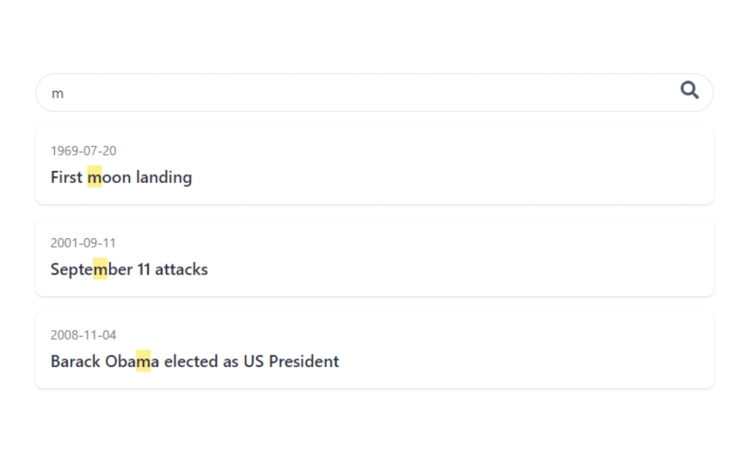Select the 1969-07-20 date label
This screenshot has height=469, width=750.
point(83,151)
